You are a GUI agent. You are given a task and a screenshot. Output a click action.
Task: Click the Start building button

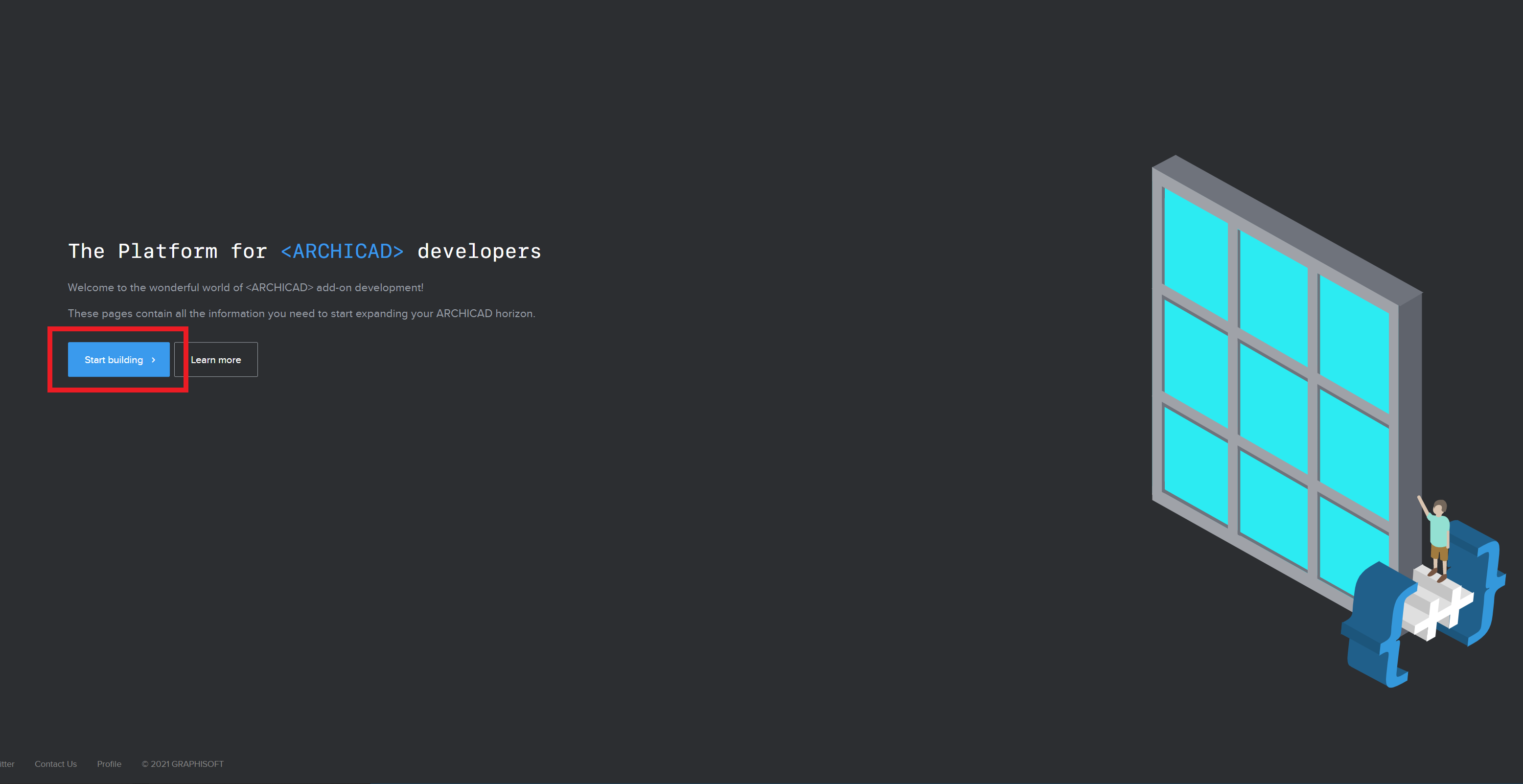(118, 360)
